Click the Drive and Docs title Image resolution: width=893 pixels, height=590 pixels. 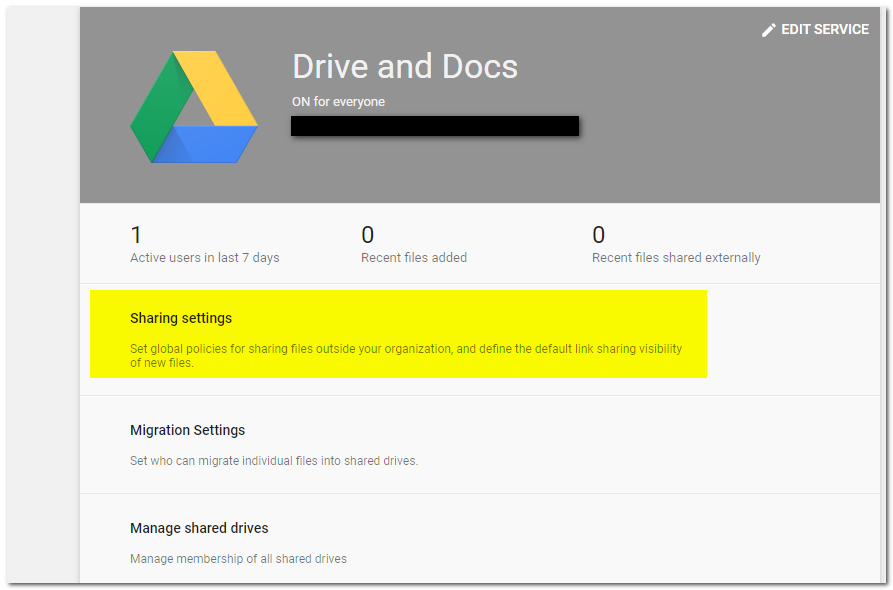click(x=405, y=67)
